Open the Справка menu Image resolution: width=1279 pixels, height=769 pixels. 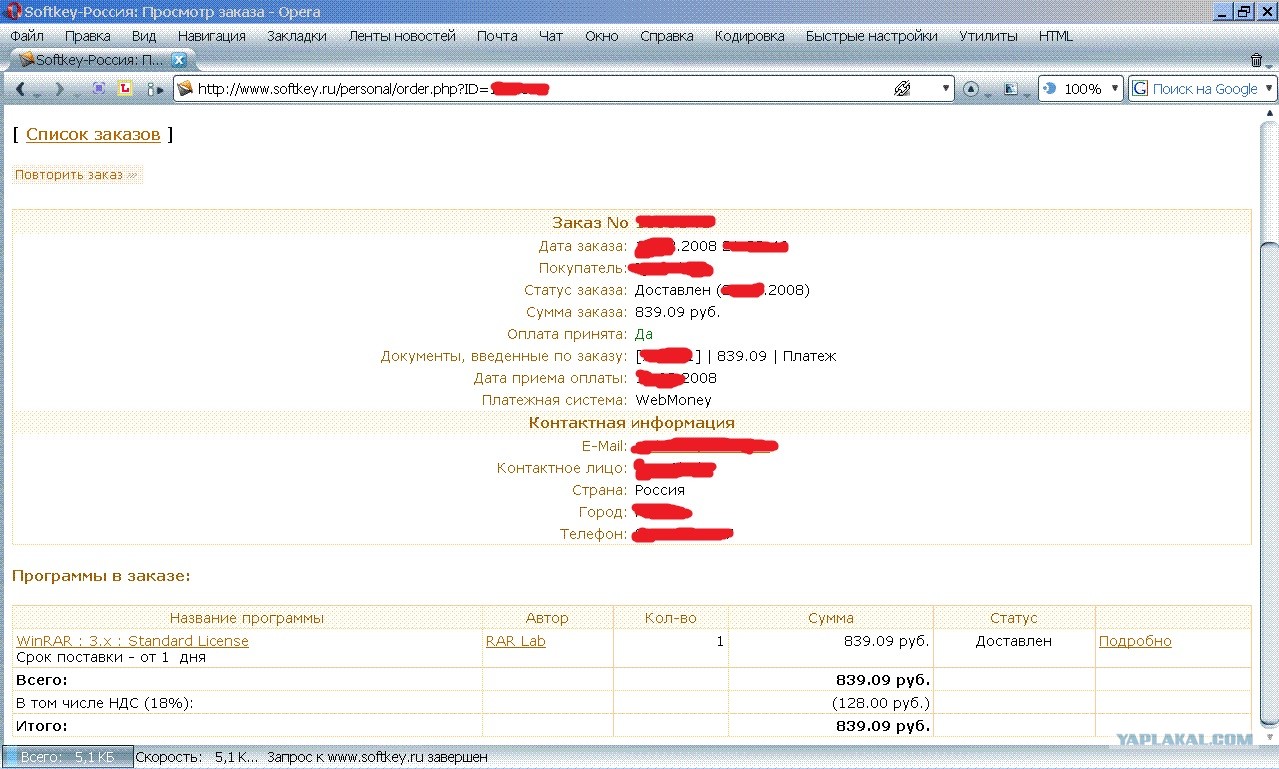click(667, 36)
